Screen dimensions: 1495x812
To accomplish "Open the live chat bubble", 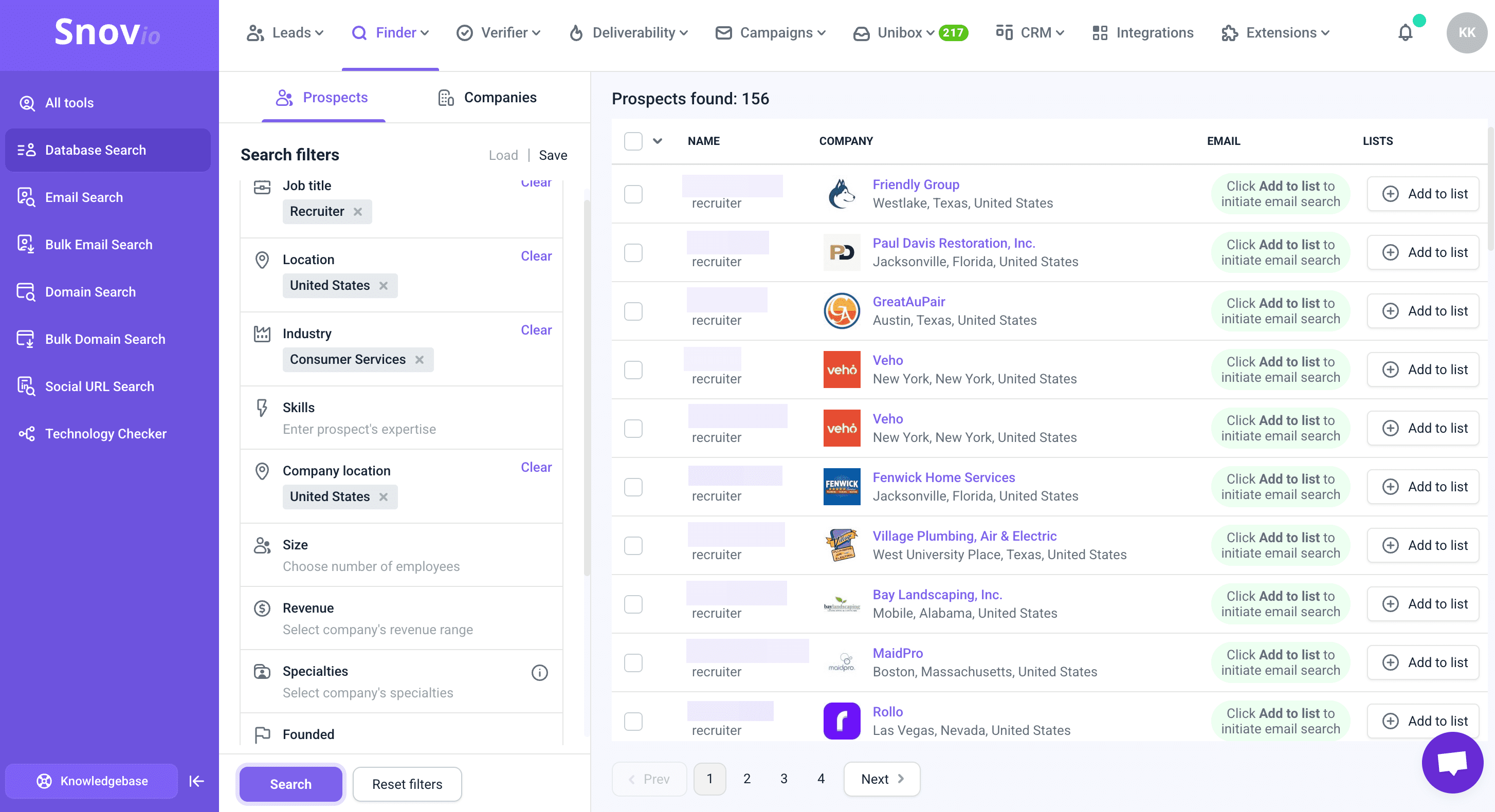I will point(1452,762).
